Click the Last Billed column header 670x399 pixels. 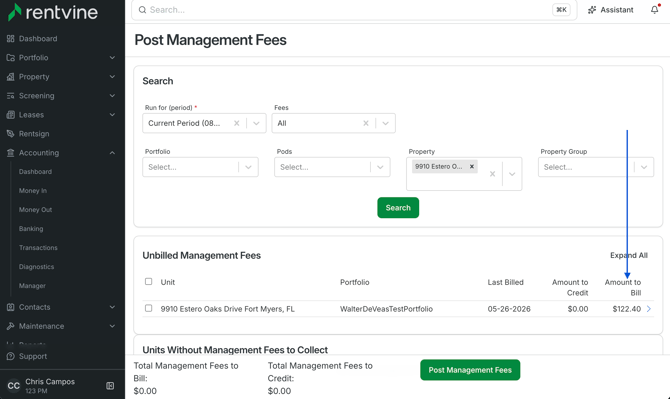click(x=505, y=282)
